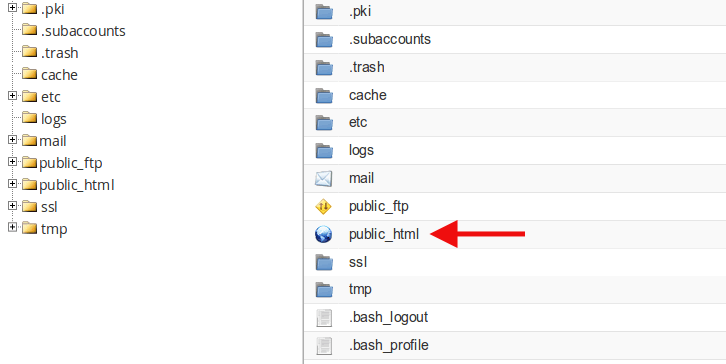Click mail folder icon in tree
This screenshot has height=364, width=726.
[x=29, y=140]
